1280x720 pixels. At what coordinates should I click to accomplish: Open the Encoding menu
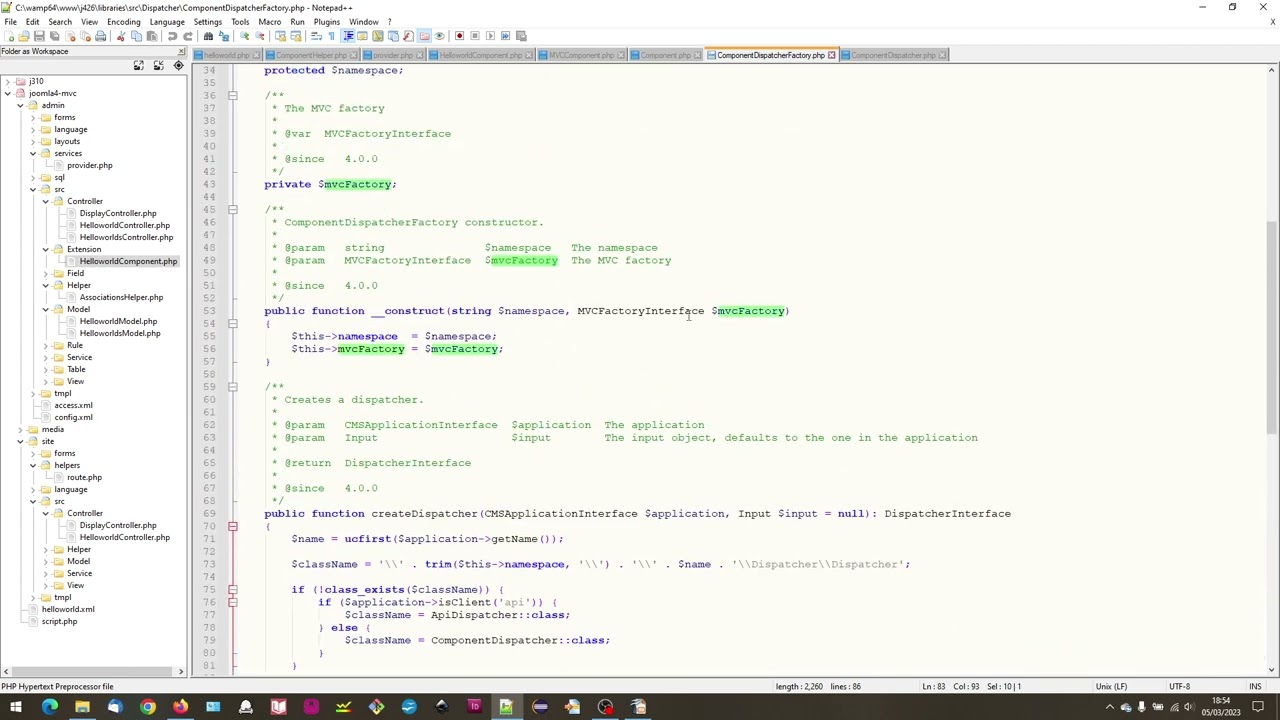tap(124, 21)
